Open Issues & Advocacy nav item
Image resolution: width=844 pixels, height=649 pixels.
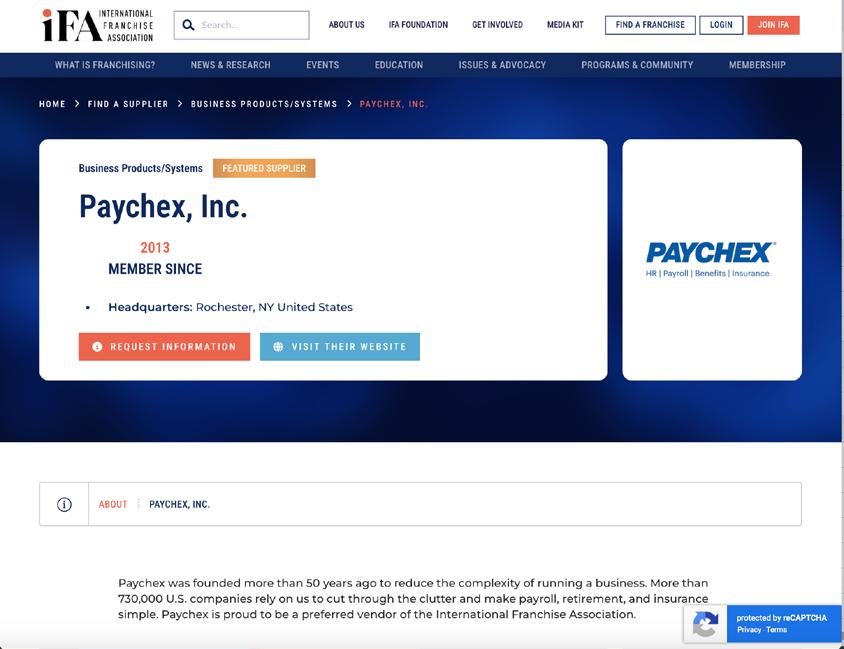tap(502, 65)
